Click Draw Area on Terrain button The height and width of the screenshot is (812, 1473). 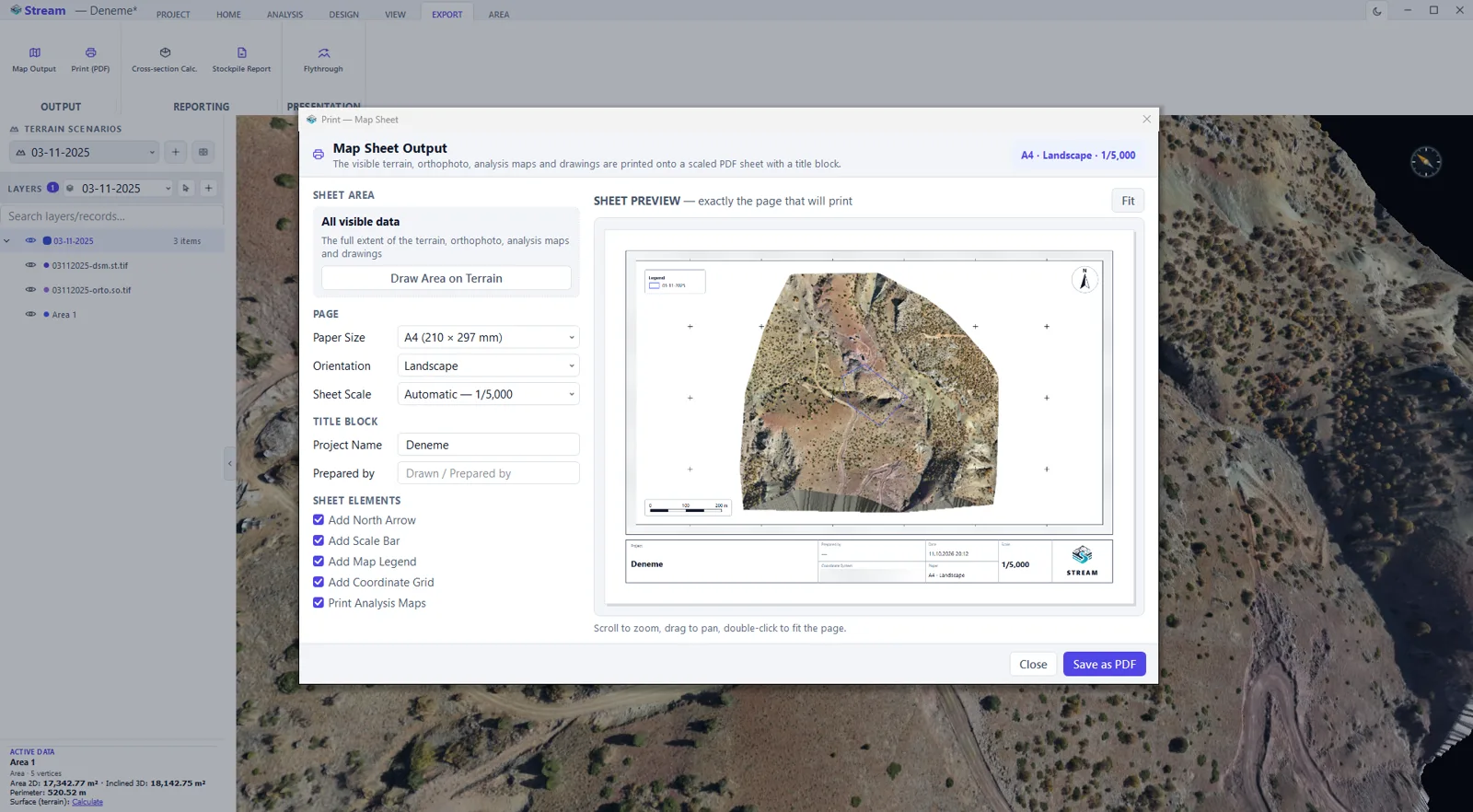[x=447, y=278]
